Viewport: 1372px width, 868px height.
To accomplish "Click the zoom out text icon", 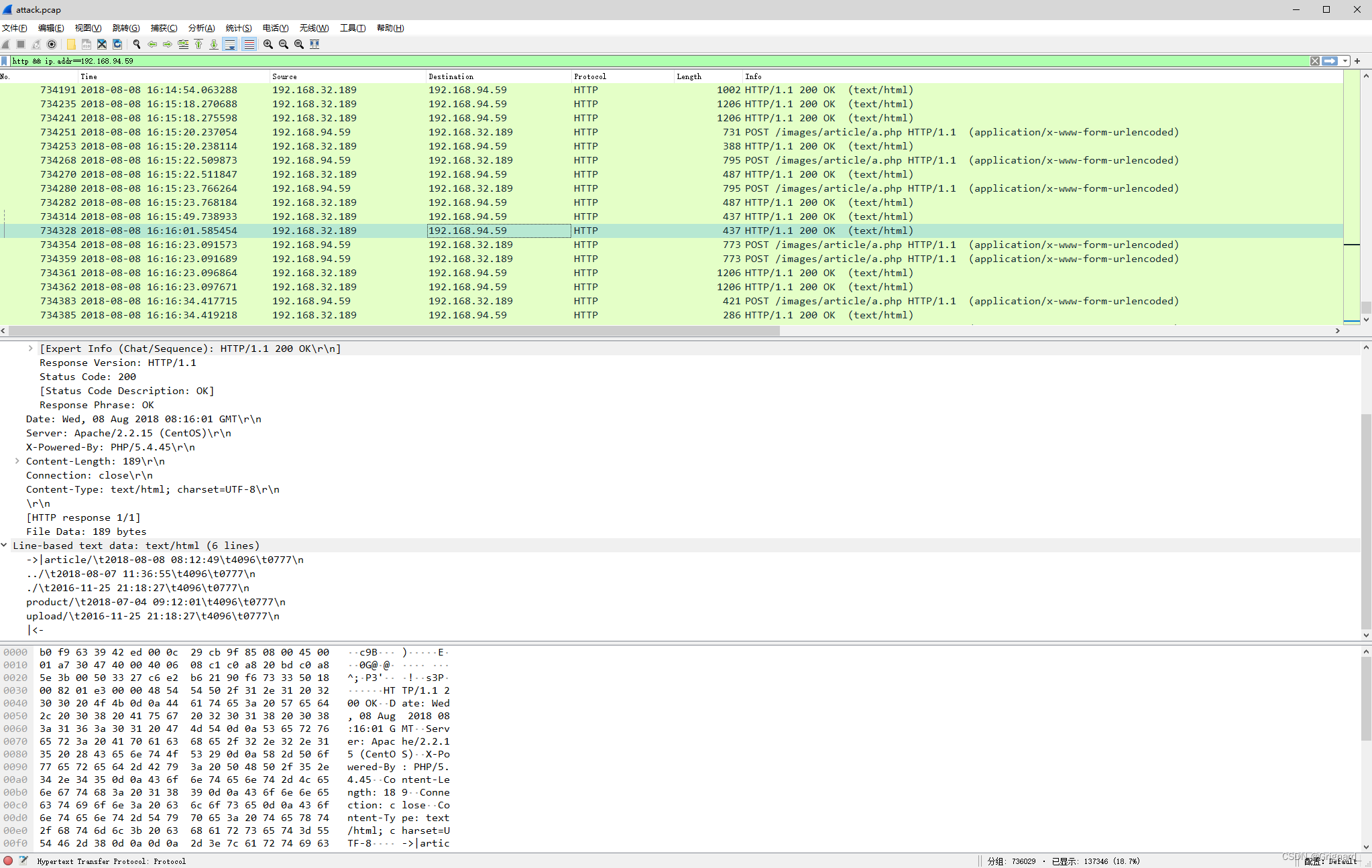I will click(284, 44).
